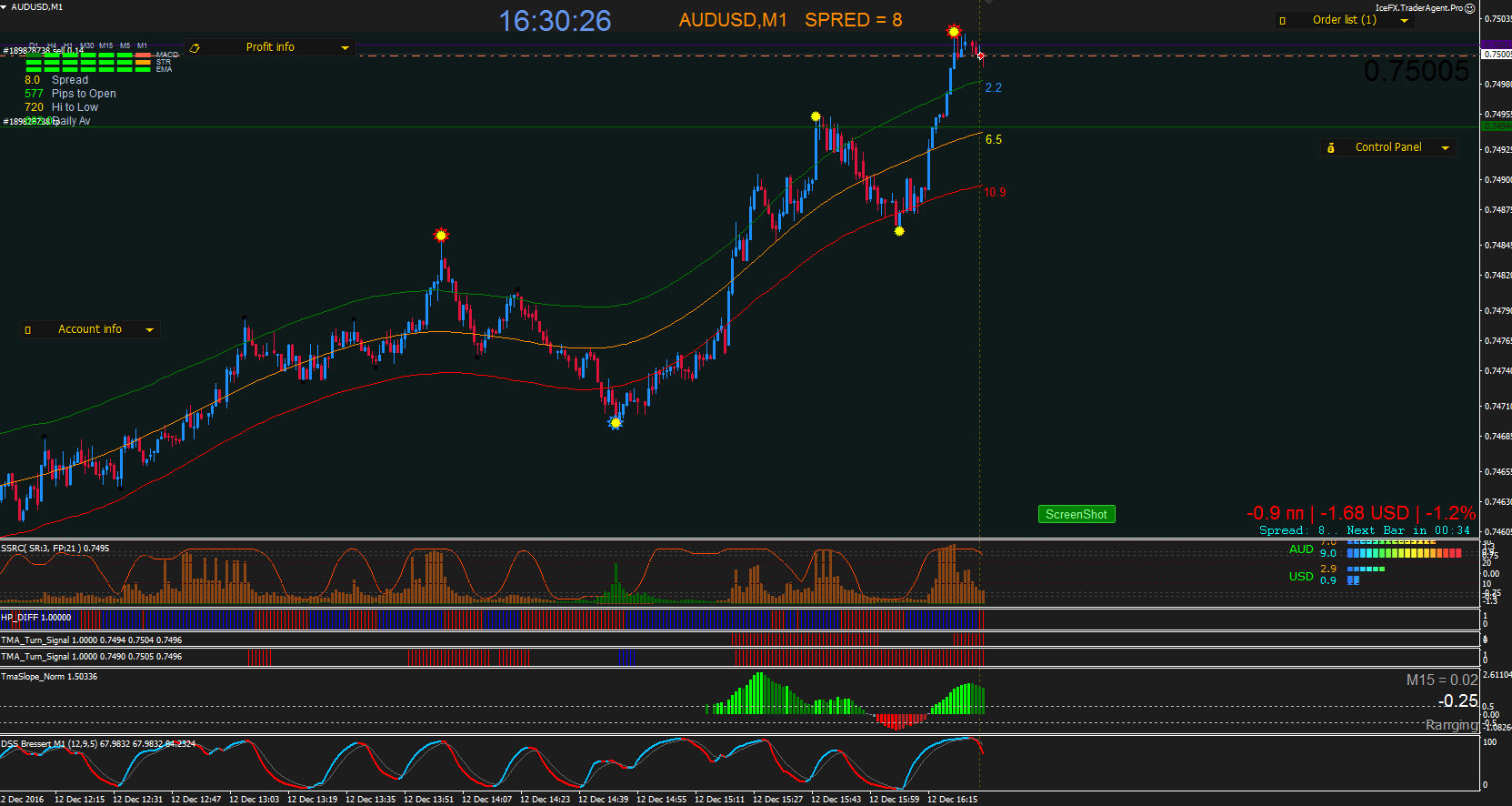Click the Ranging market state label
This screenshot has width=1512, height=806.
1452,725
